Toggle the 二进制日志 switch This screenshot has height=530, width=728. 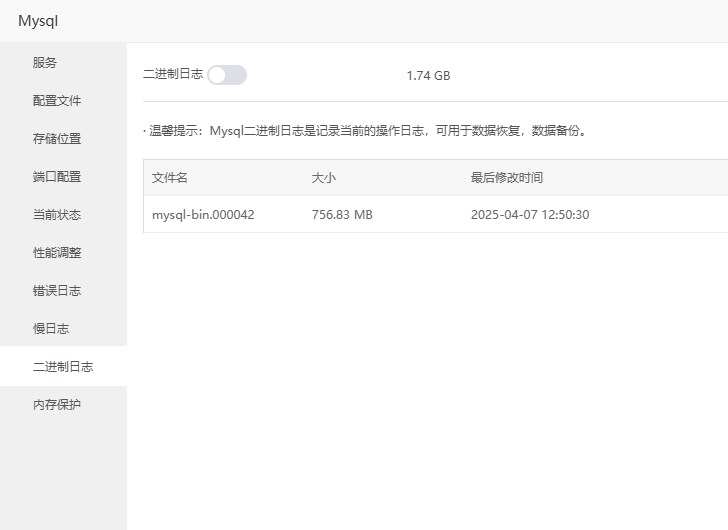pos(227,75)
